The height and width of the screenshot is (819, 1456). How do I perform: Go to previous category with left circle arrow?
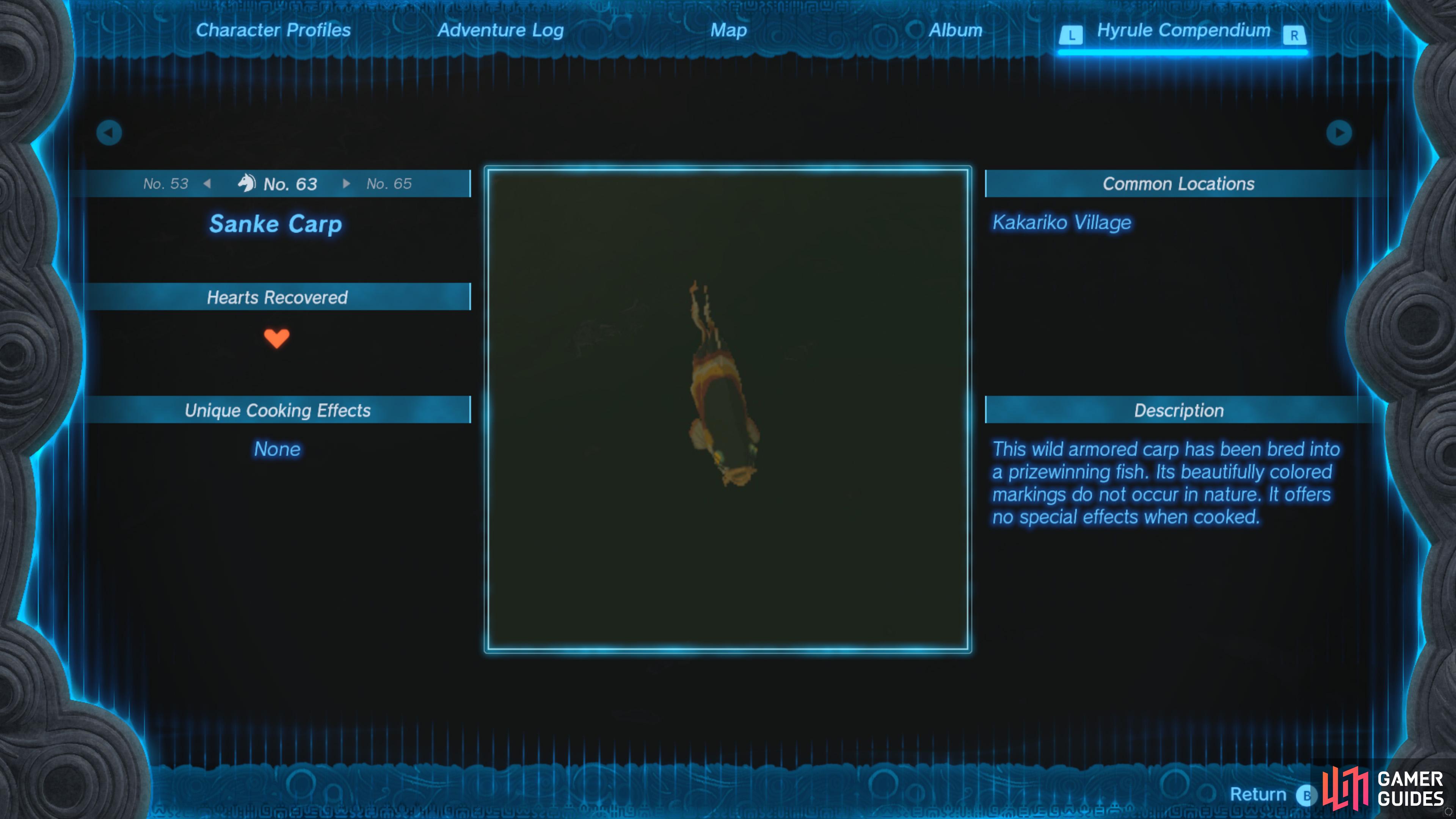tap(109, 133)
